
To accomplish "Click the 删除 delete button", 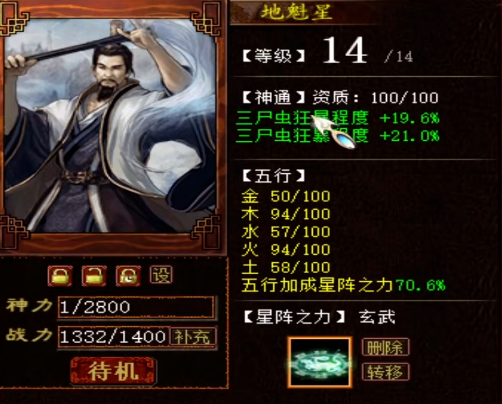I will tap(385, 348).
